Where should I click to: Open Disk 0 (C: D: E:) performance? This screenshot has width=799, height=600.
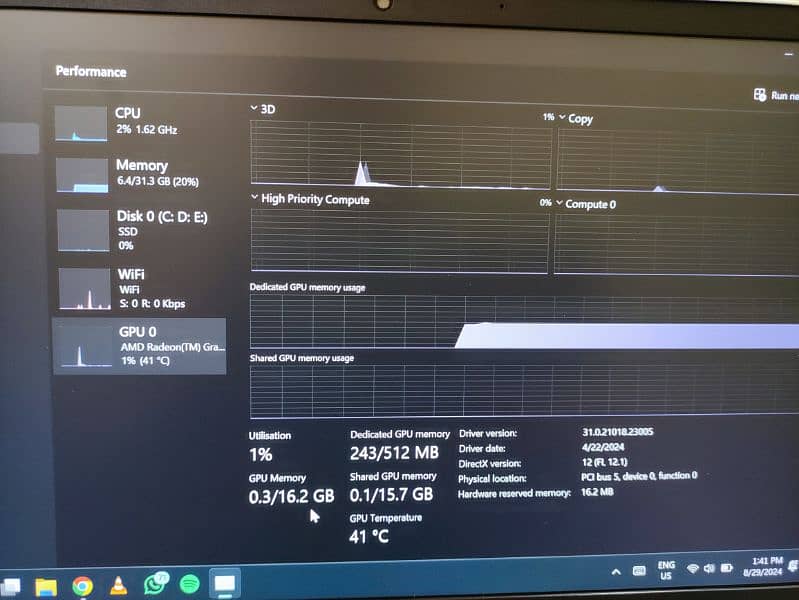[139, 230]
